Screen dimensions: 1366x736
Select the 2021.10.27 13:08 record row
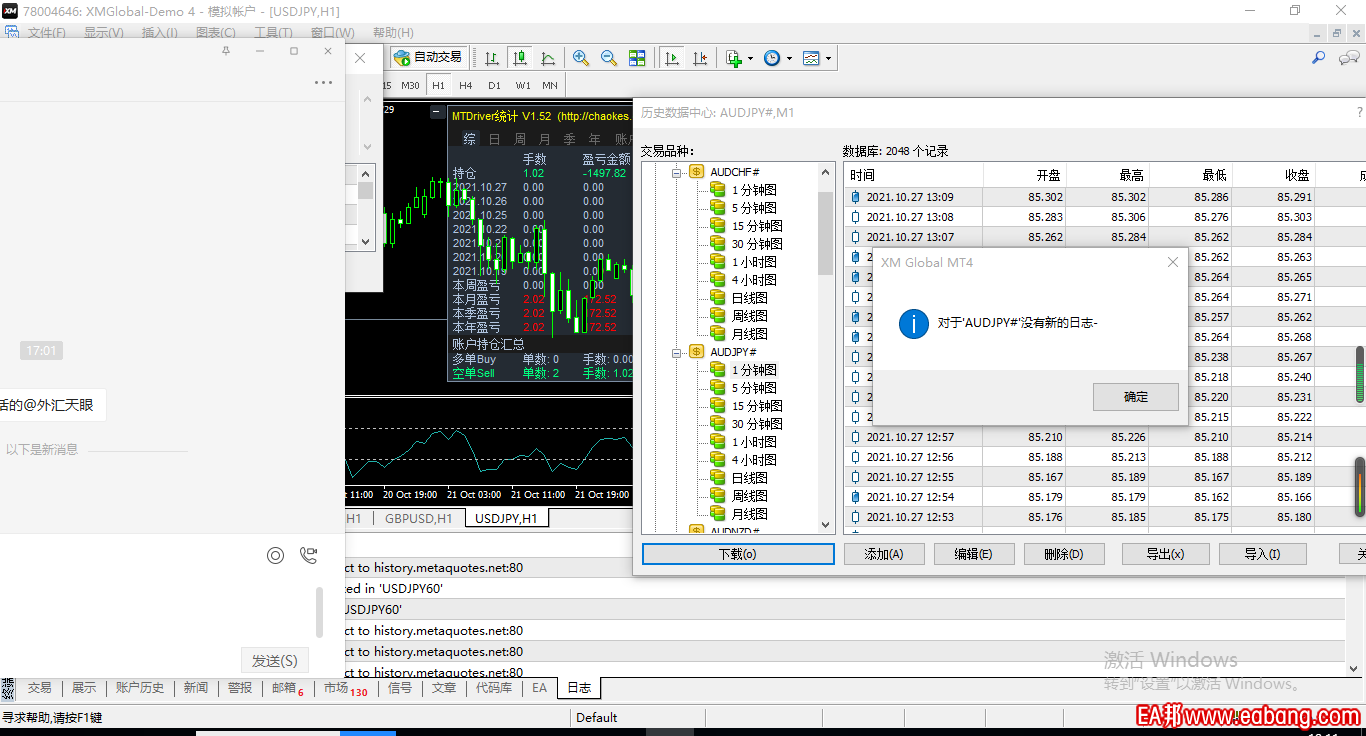coord(1104,217)
